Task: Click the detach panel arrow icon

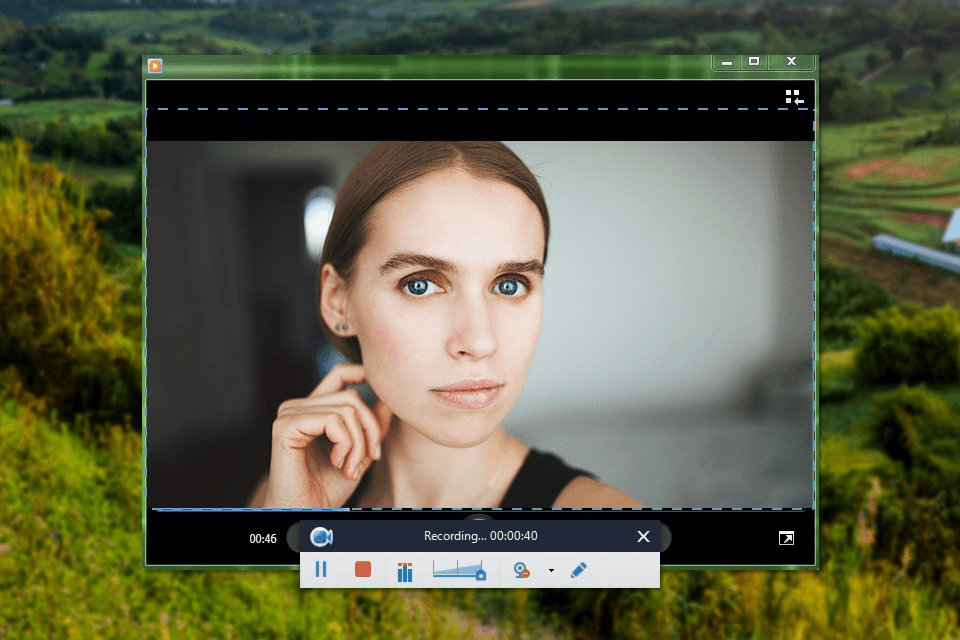Action: pos(784,537)
